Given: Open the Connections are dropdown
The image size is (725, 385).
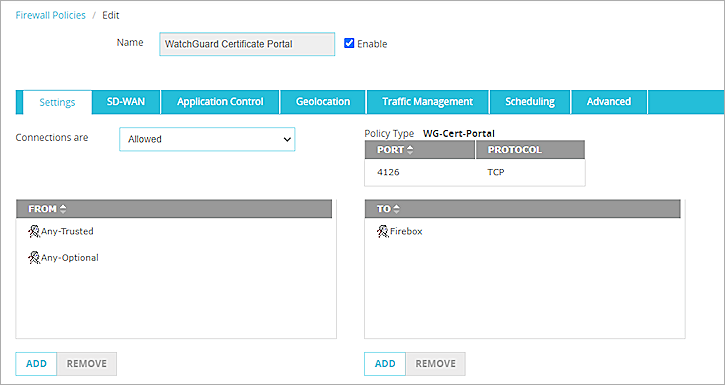Looking at the screenshot, I should [207, 139].
